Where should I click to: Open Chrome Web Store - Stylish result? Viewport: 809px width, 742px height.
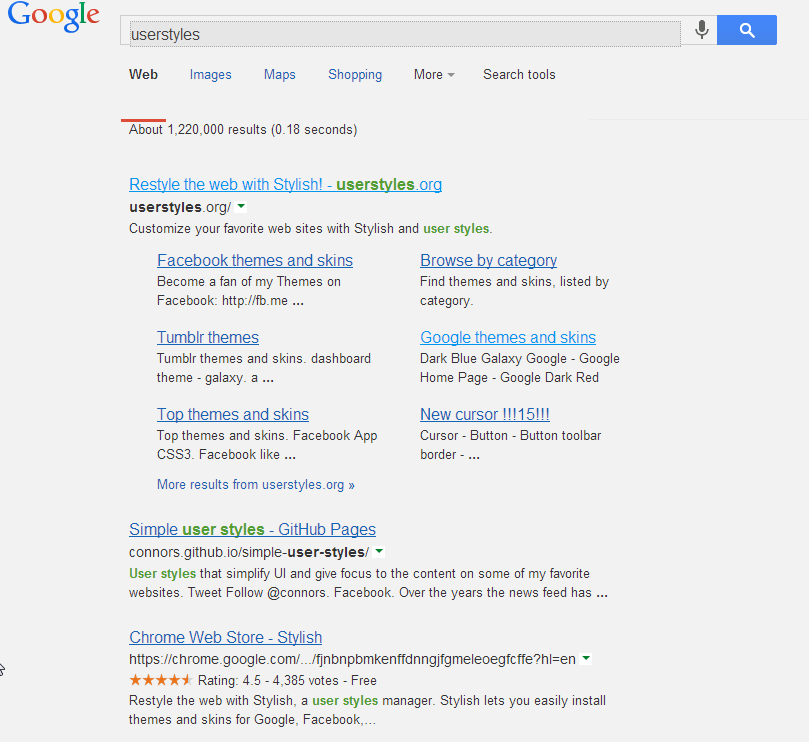click(225, 638)
